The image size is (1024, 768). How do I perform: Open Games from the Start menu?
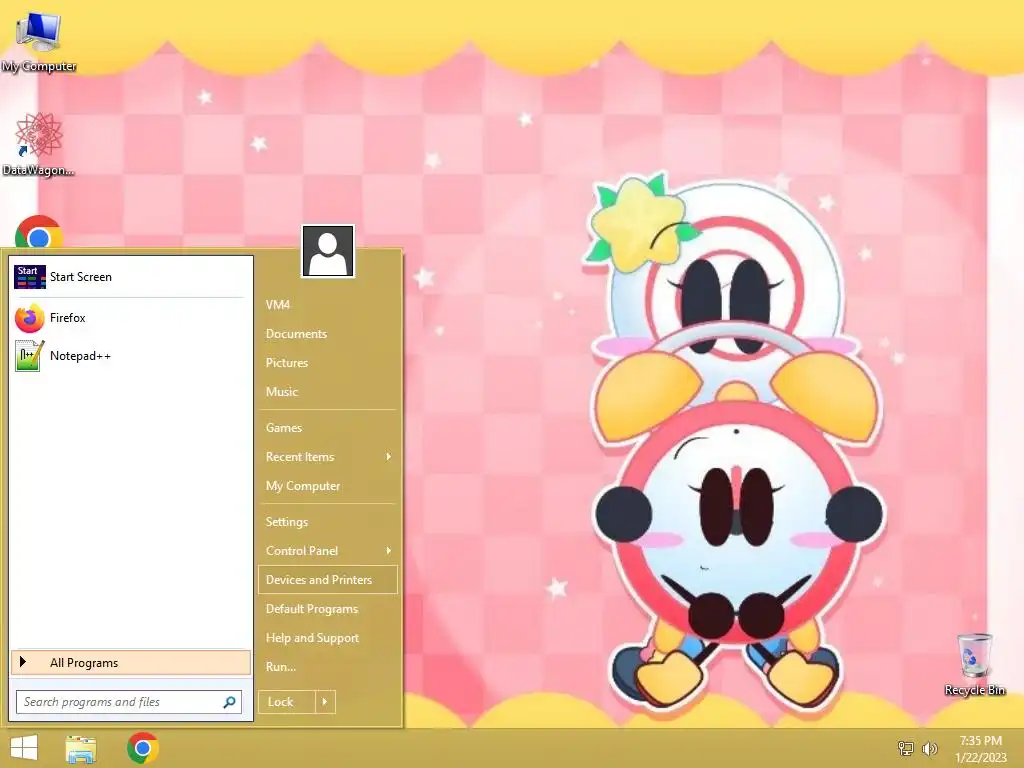[328, 428]
